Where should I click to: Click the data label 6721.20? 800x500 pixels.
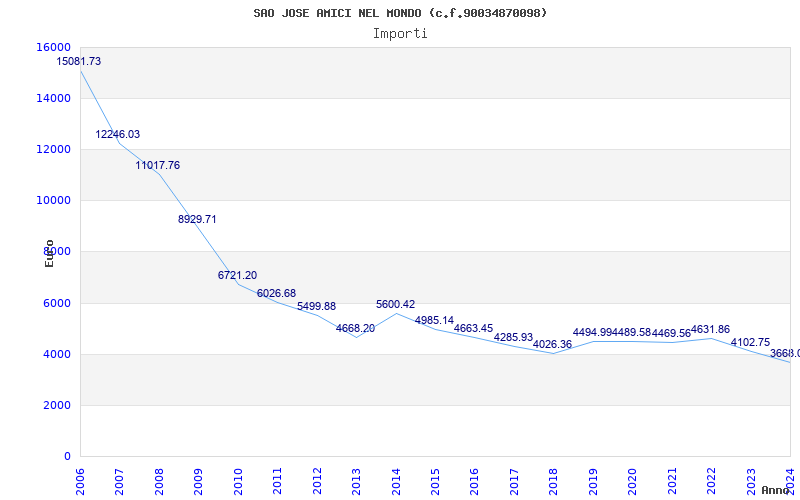pos(237,276)
